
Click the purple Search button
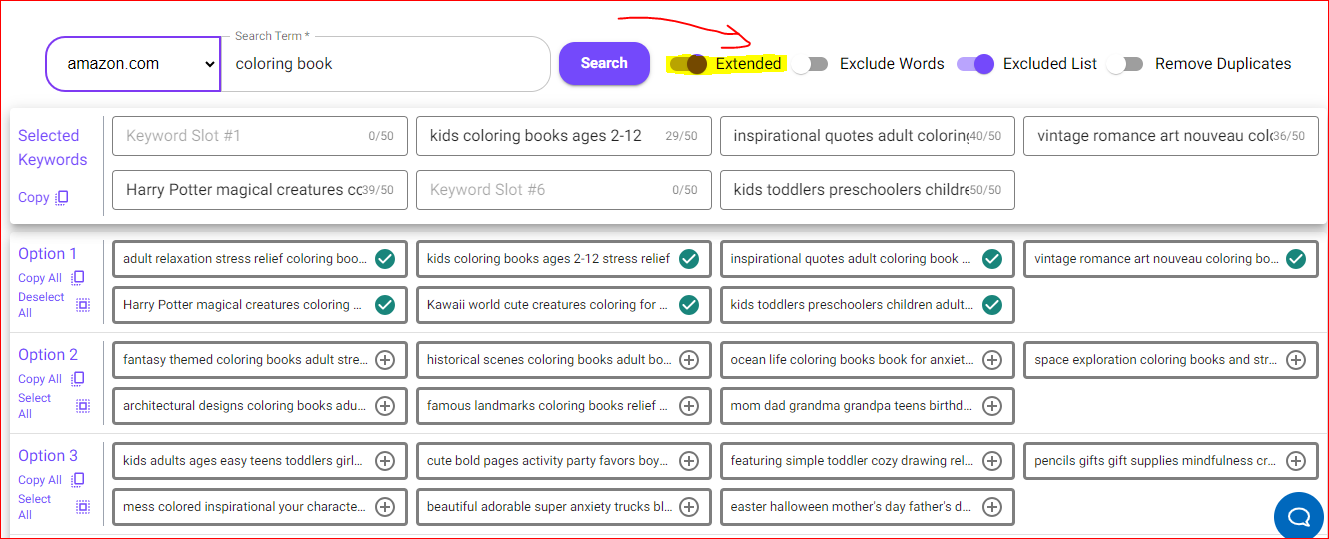coord(604,63)
